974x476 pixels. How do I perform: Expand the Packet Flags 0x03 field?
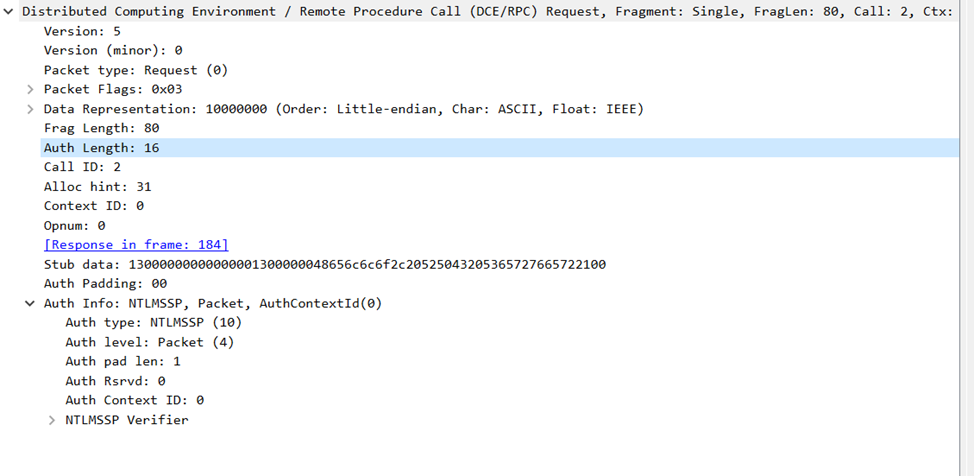31,89
